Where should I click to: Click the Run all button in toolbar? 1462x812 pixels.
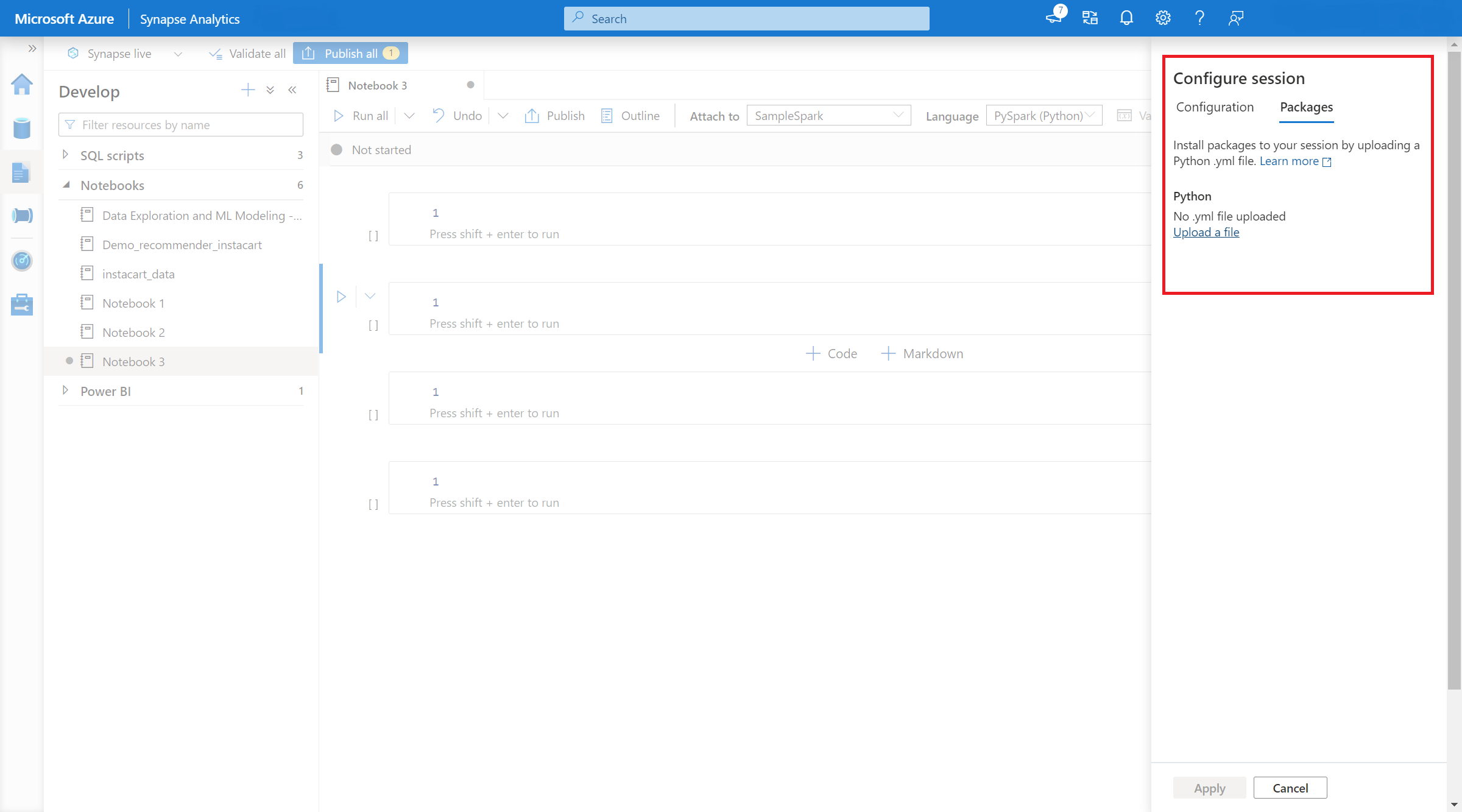(x=362, y=116)
